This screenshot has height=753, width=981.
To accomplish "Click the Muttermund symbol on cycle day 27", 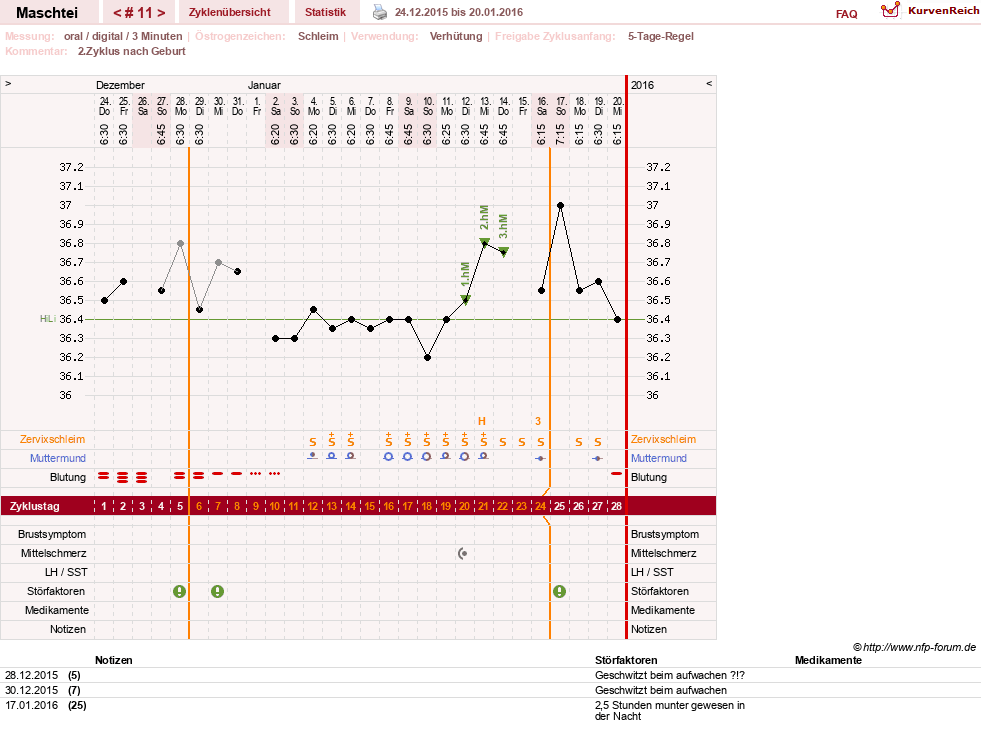I will point(597,458).
